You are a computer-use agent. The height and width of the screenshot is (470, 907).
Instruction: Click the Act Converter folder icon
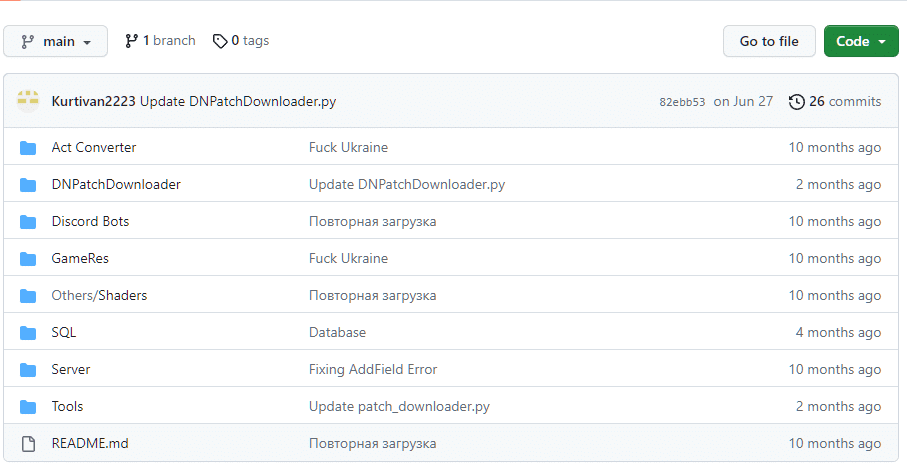point(28,148)
